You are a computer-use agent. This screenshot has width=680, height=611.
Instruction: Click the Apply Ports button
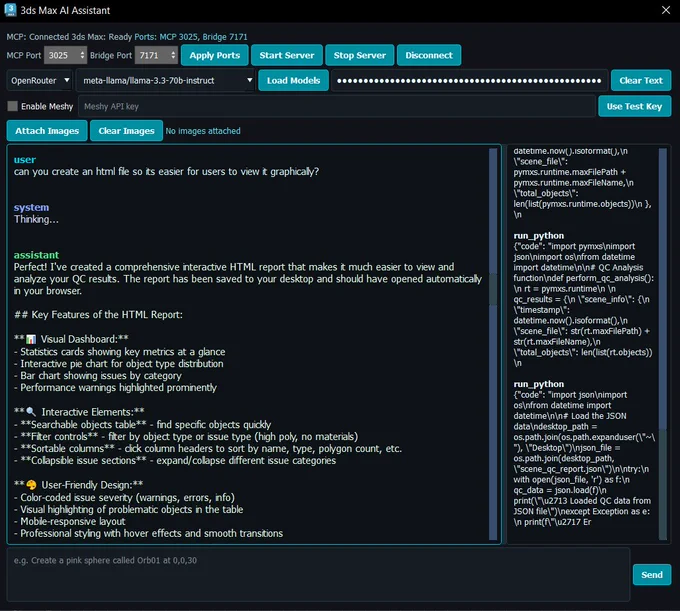[215, 55]
